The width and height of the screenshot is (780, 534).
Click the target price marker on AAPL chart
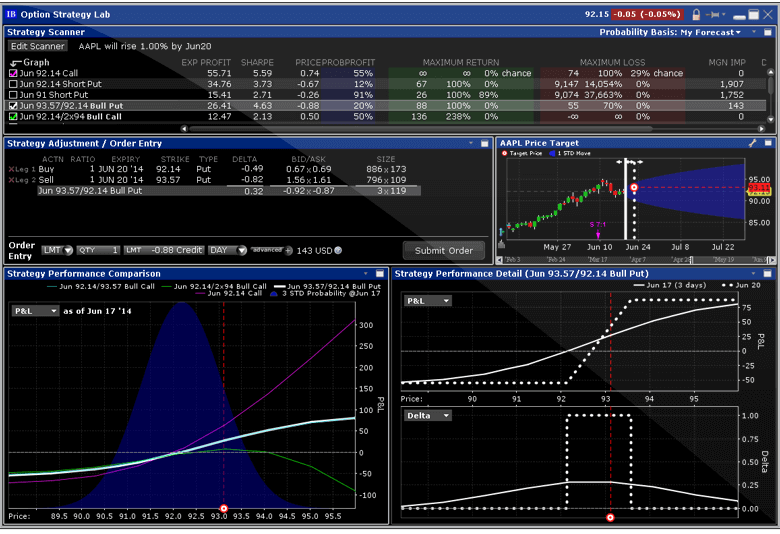[x=634, y=188]
